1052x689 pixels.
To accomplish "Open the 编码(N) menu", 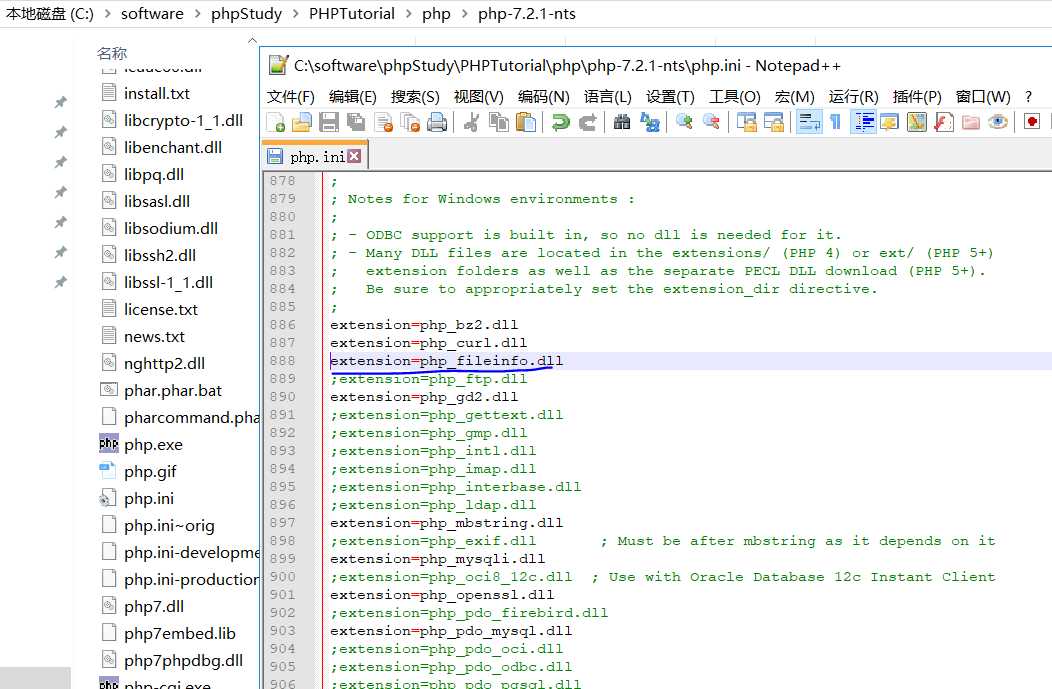I will tap(543, 97).
